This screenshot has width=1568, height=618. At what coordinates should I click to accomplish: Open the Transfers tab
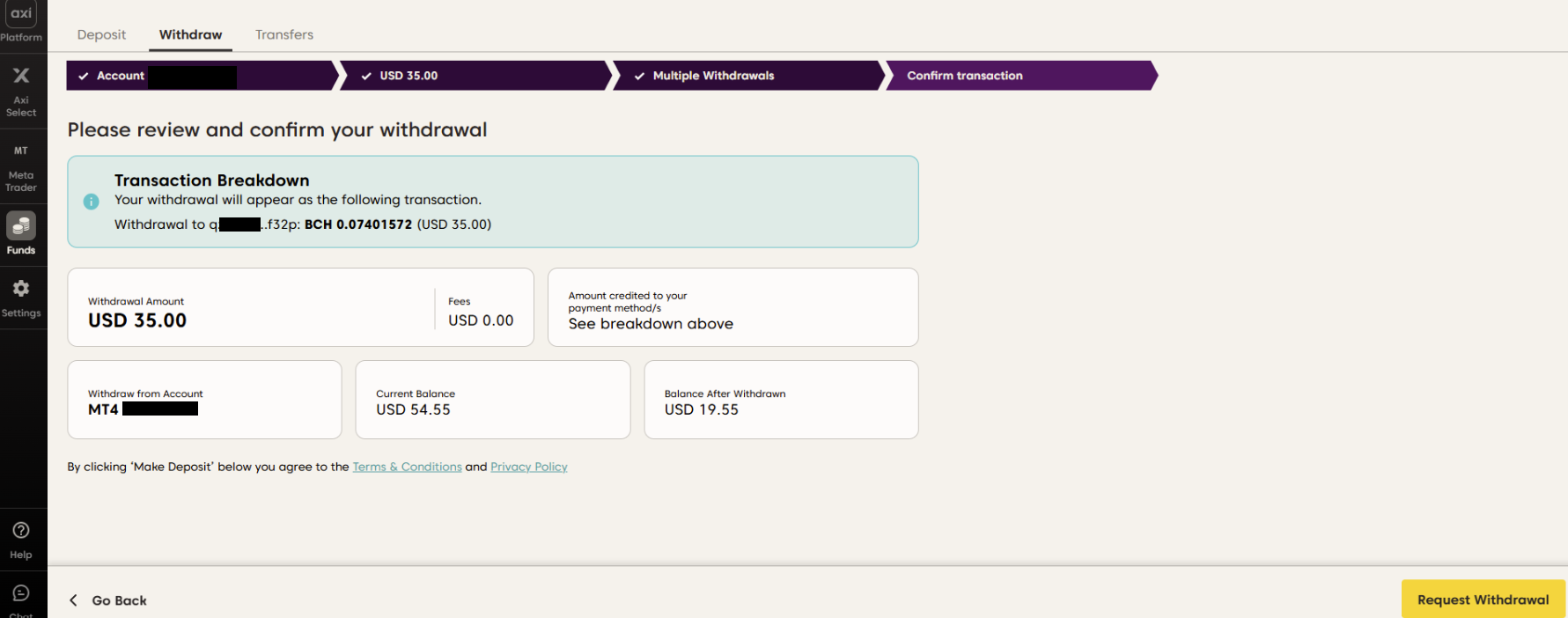point(283,35)
